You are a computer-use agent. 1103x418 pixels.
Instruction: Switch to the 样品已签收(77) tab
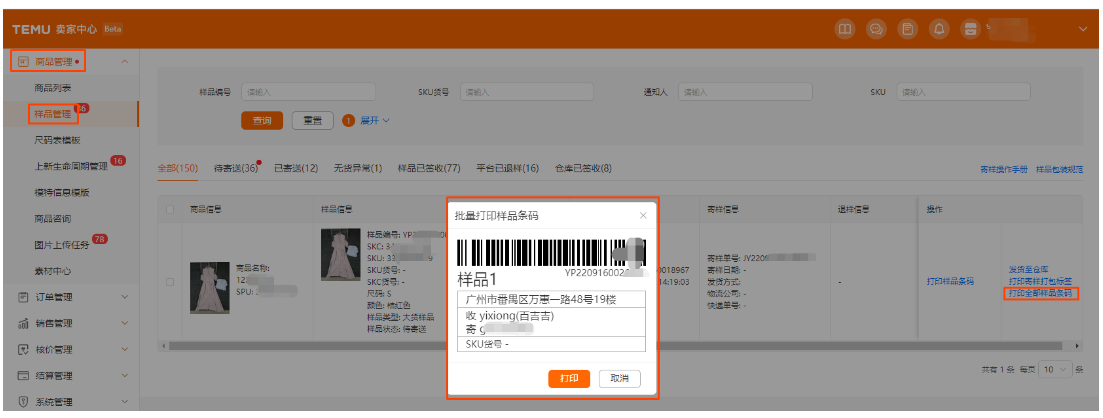pos(428,168)
